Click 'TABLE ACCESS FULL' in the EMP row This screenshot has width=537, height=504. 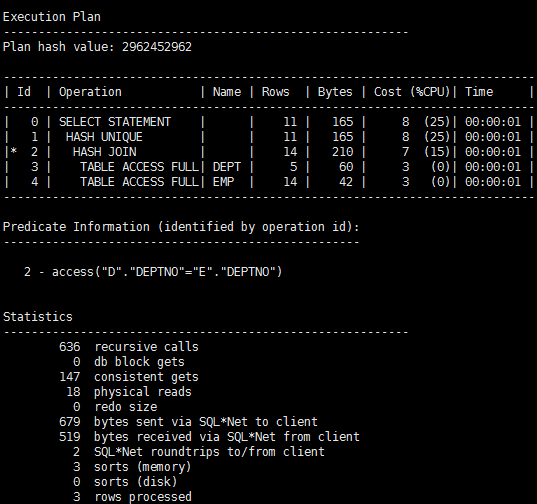coord(139,182)
